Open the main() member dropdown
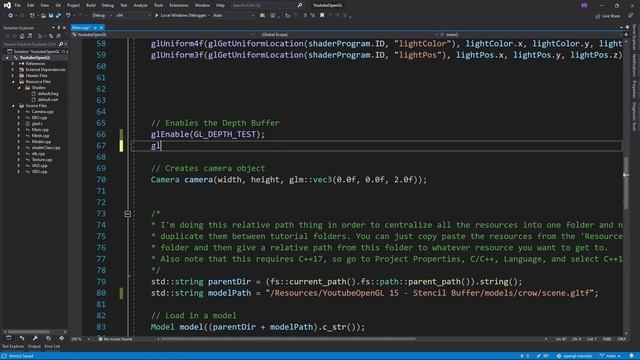The image size is (640, 360). (531, 35)
